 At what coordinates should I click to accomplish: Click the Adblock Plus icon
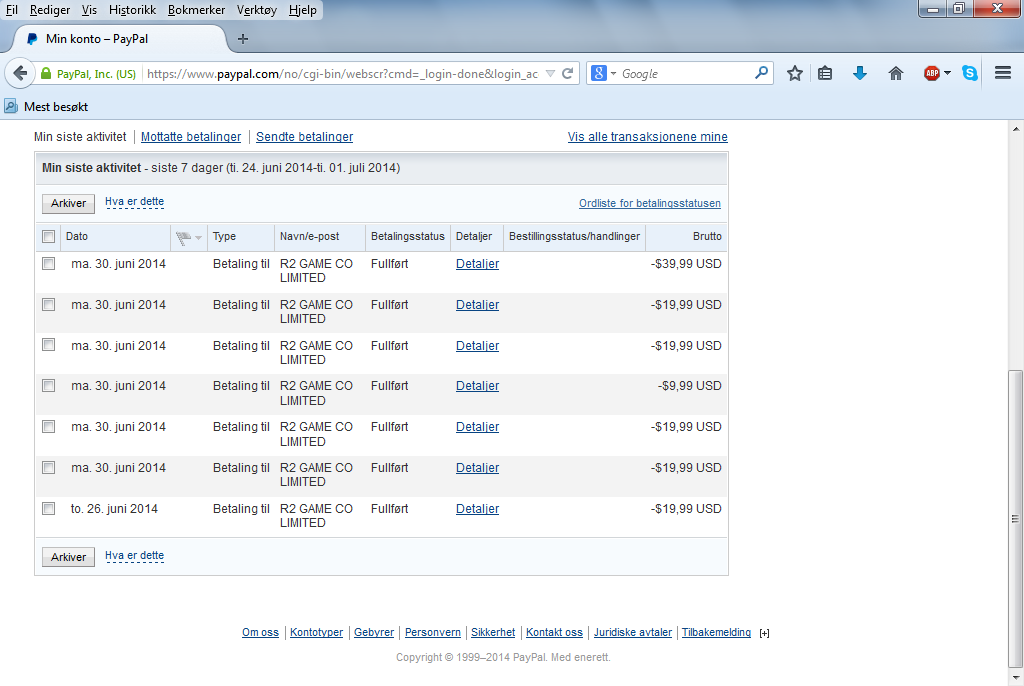[x=932, y=73]
